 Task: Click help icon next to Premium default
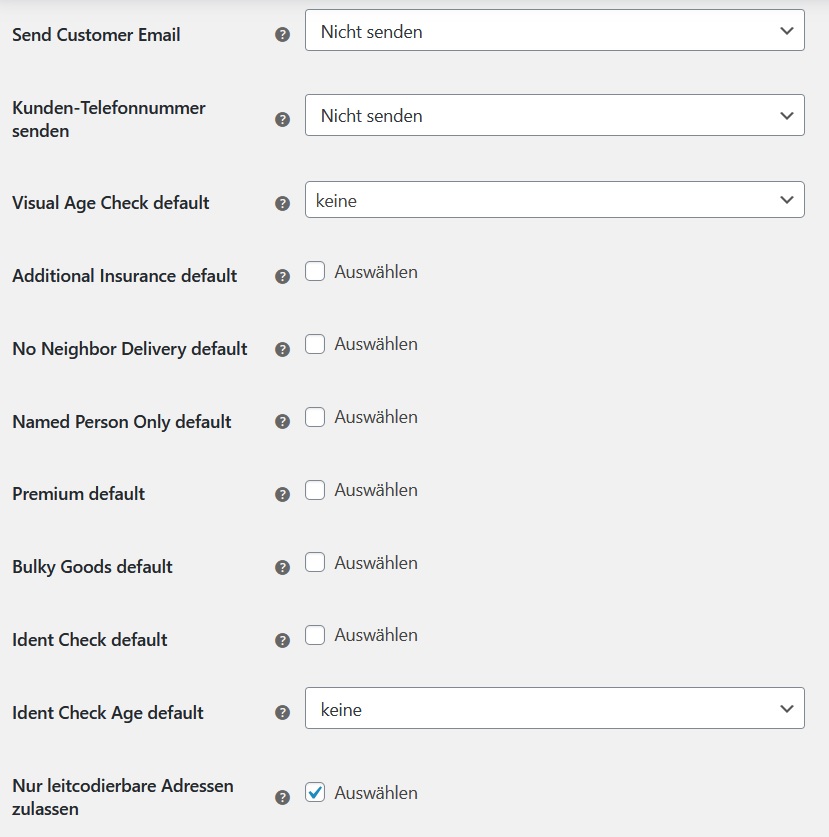pos(282,494)
